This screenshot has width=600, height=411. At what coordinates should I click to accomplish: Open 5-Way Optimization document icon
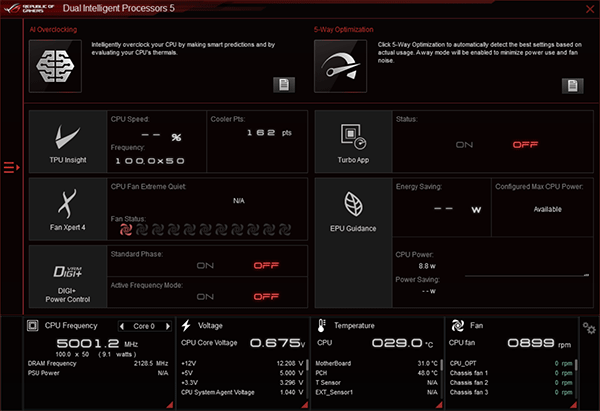point(572,86)
